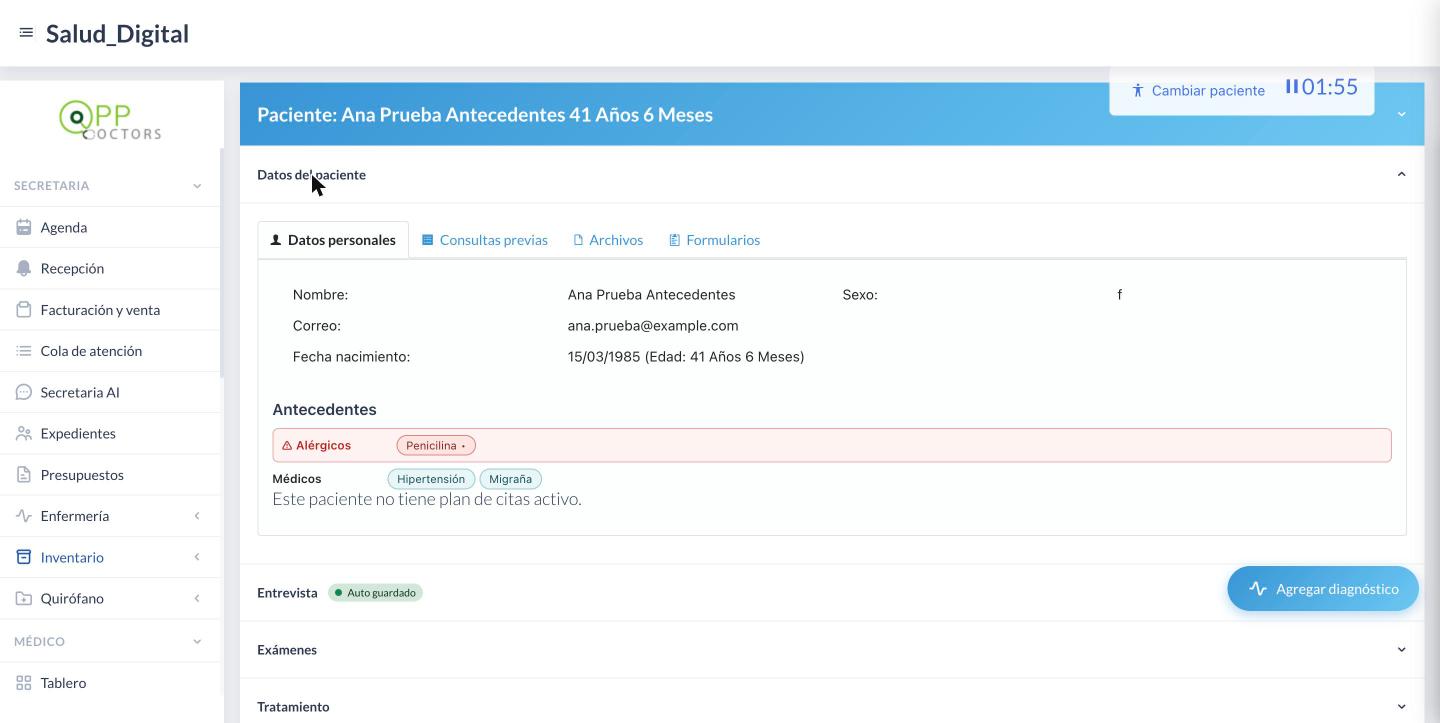Click the Cola de atención list icon
This screenshot has width=1440, height=723.
pyautogui.click(x=24, y=351)
